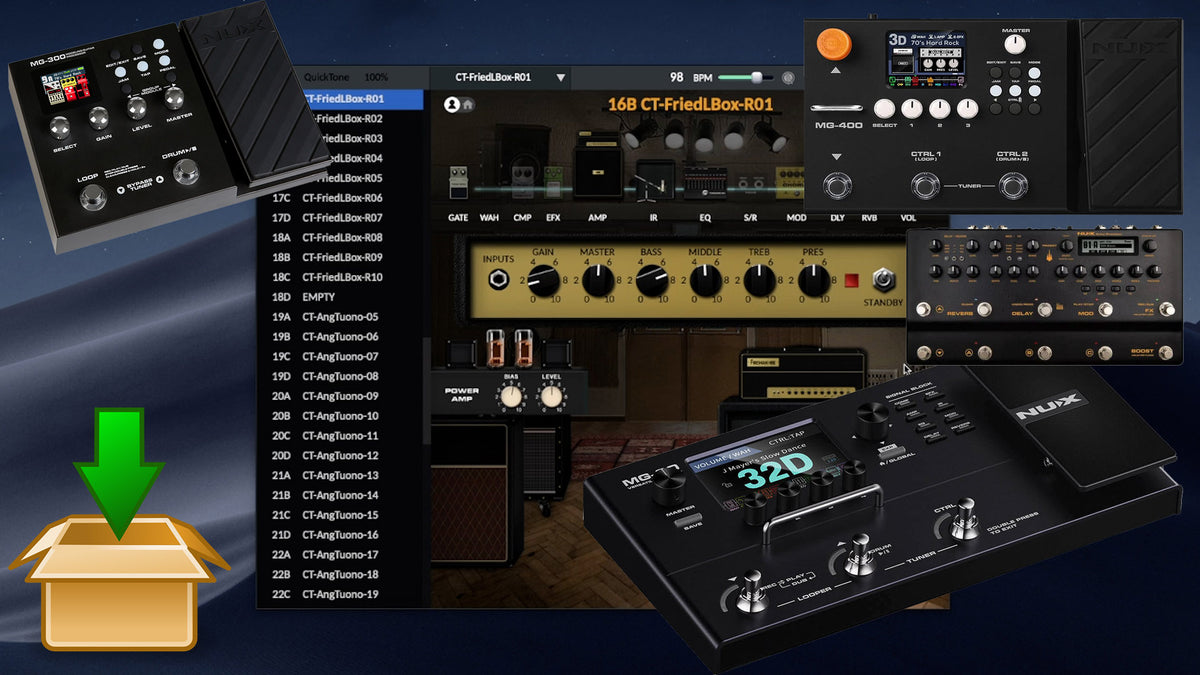
Task: Click the QuickTone 100% zoom label
Action: [346, 77]
